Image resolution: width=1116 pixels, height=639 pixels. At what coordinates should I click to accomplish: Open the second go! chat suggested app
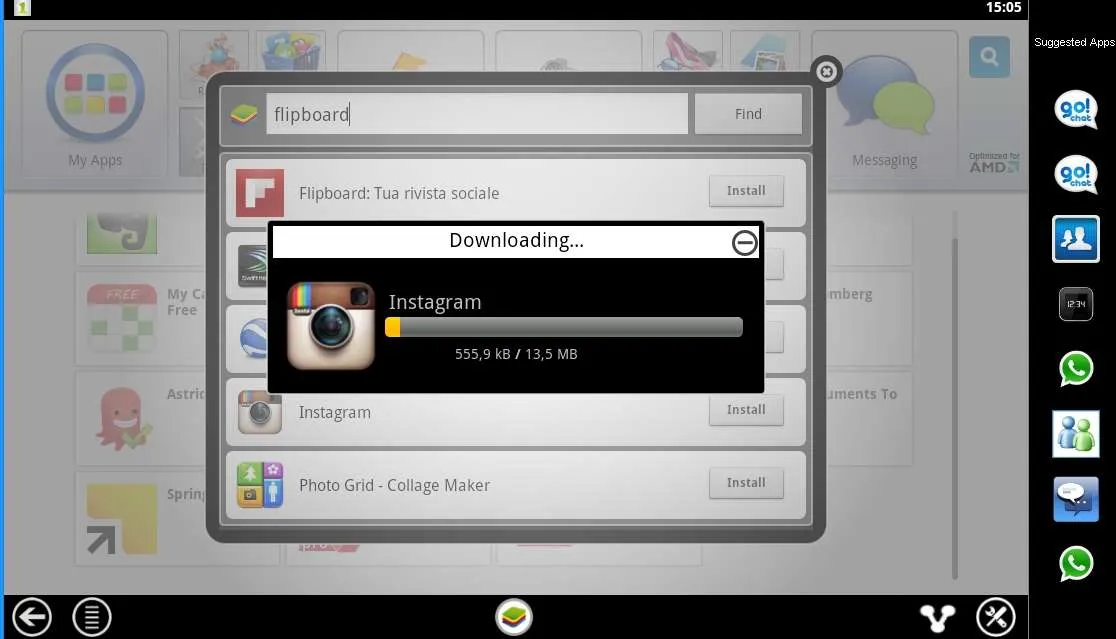[1075, 174]
